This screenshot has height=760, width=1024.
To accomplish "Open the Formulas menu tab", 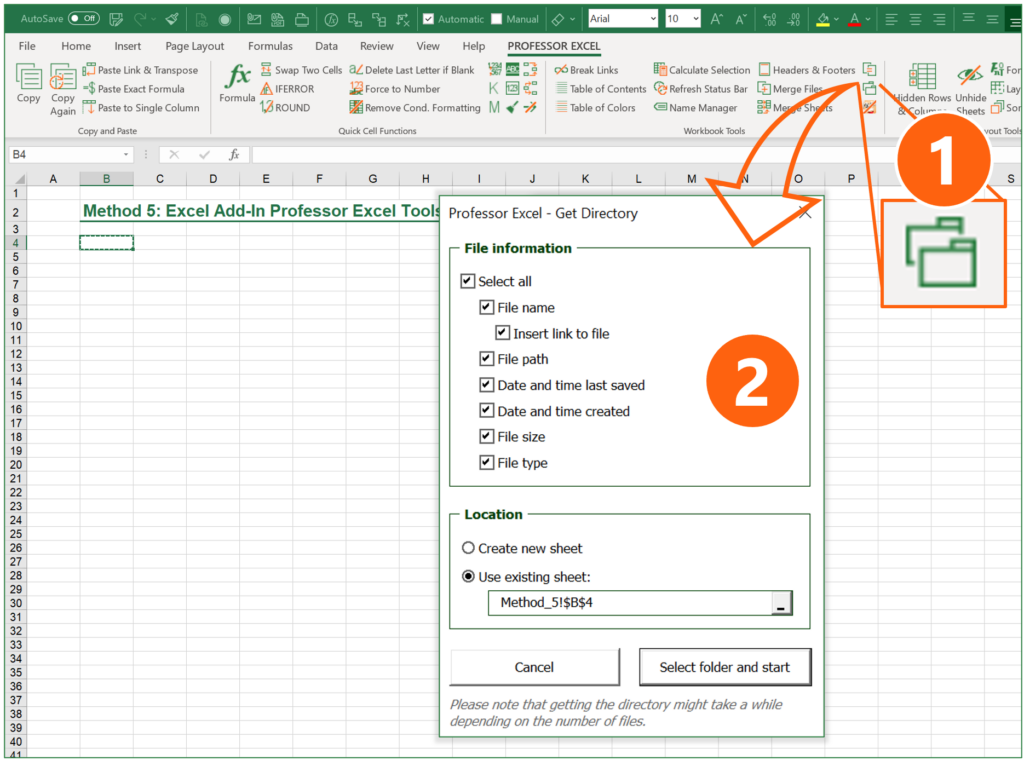I will 269,45.
